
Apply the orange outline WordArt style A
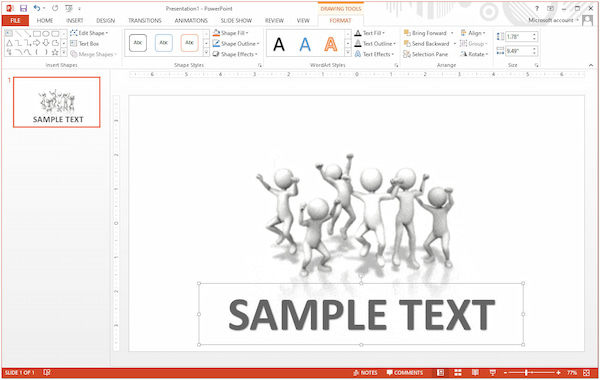pos(331,44)
